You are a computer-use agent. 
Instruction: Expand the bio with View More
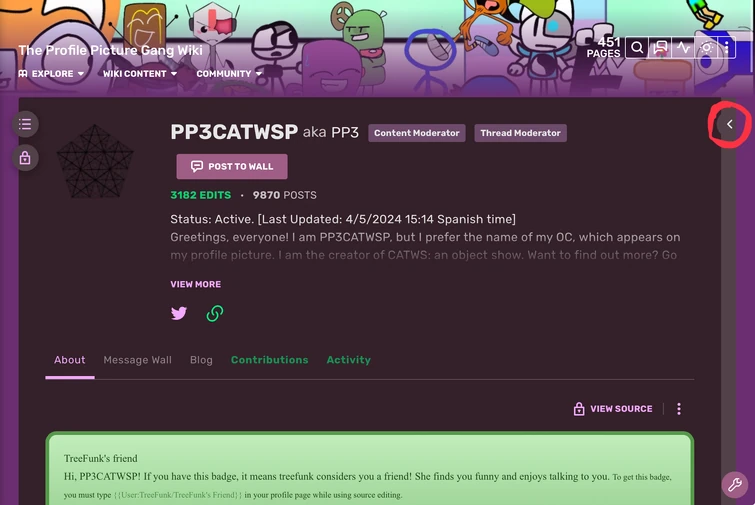click(195, 285)
